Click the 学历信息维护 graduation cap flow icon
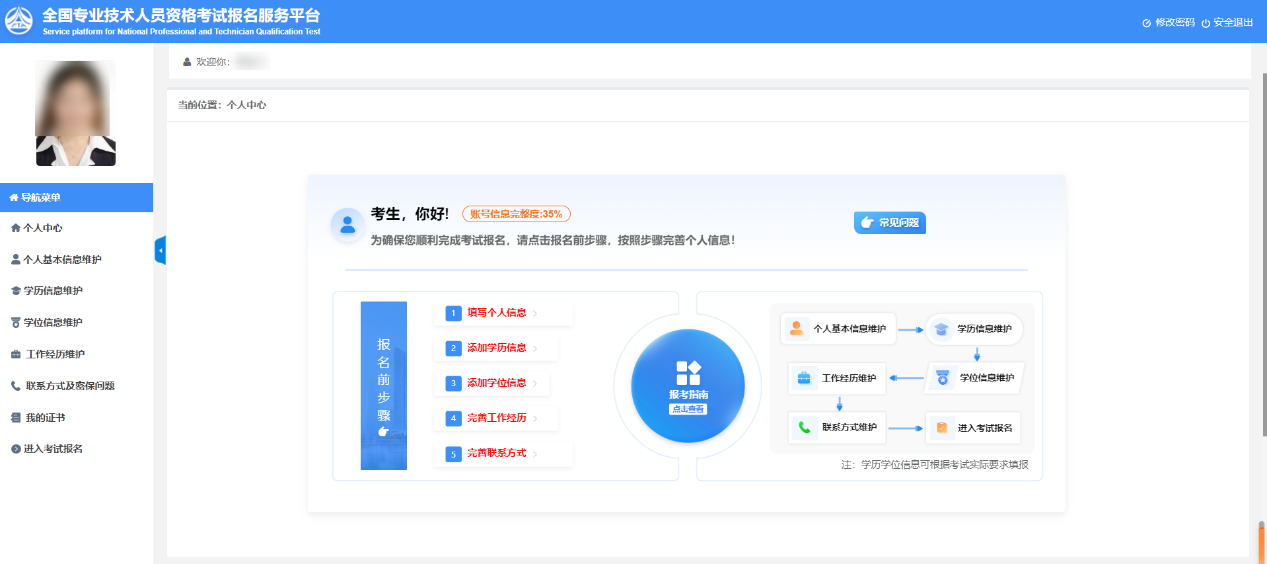The width and height of the screenshot is (1267, 564). 941,329
